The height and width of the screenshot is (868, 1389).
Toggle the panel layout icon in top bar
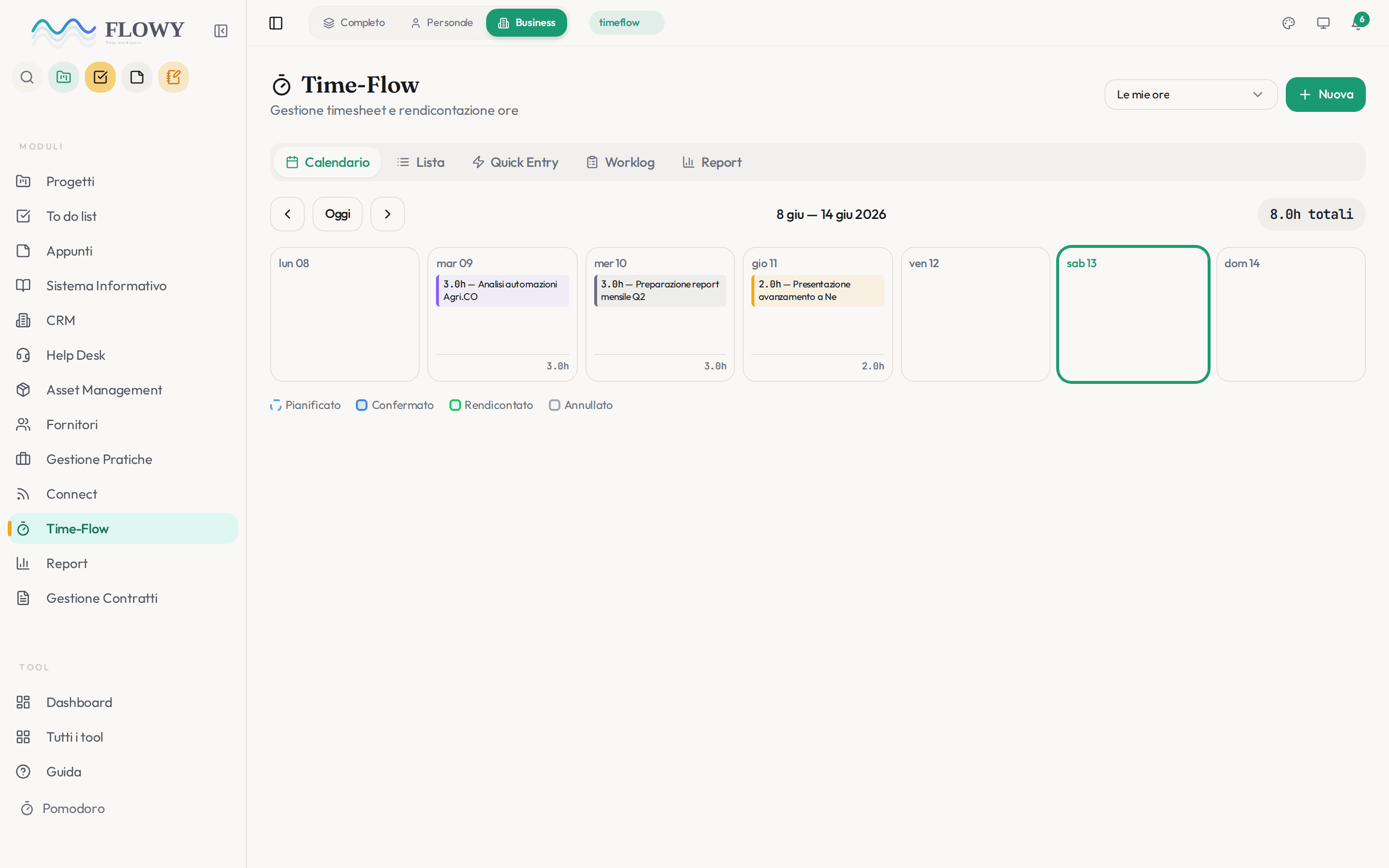coord(276,23)
